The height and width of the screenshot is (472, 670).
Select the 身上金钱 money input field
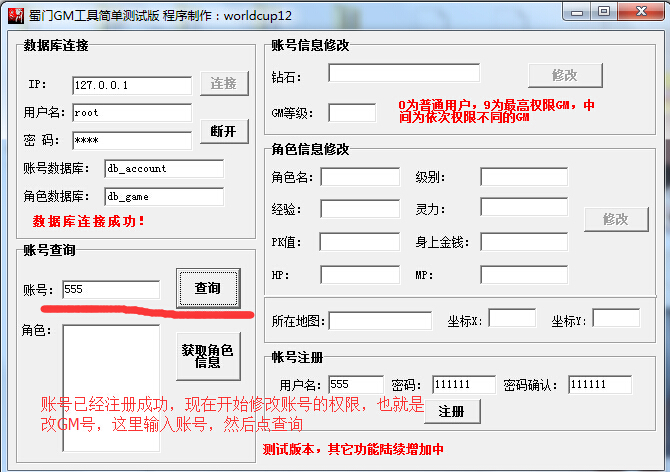[523, 242]
